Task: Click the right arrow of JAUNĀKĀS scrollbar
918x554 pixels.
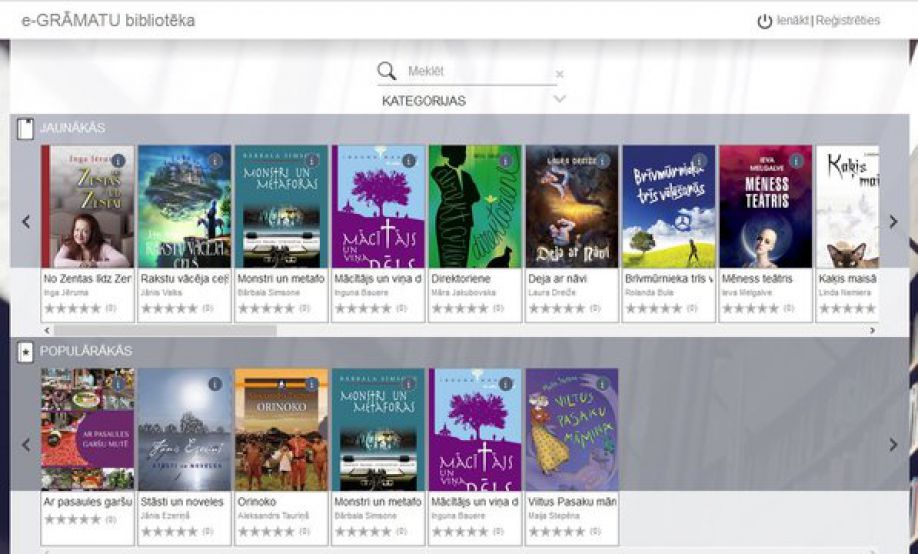Action: (x=872, y=331)
